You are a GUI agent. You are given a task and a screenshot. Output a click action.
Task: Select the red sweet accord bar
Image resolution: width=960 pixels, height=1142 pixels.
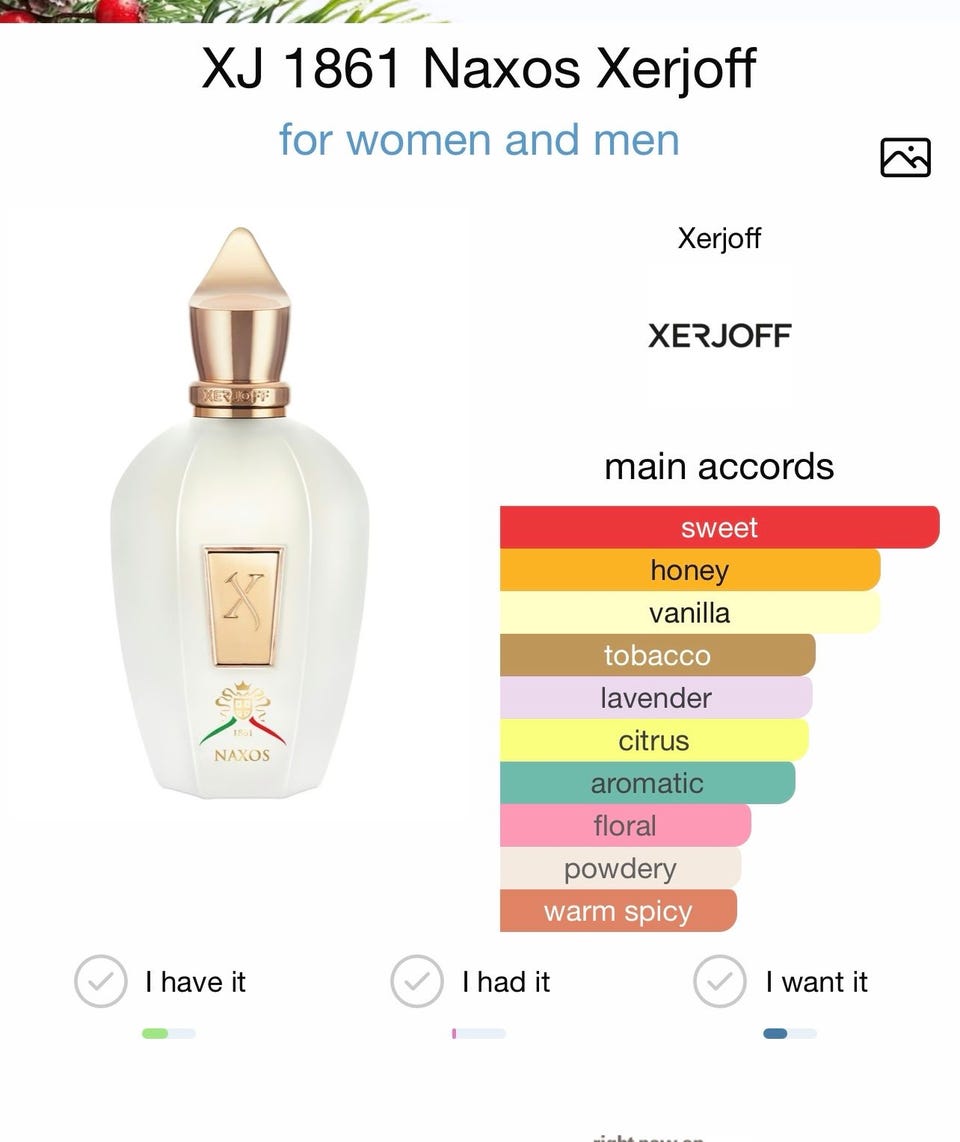tap(720, 527)
